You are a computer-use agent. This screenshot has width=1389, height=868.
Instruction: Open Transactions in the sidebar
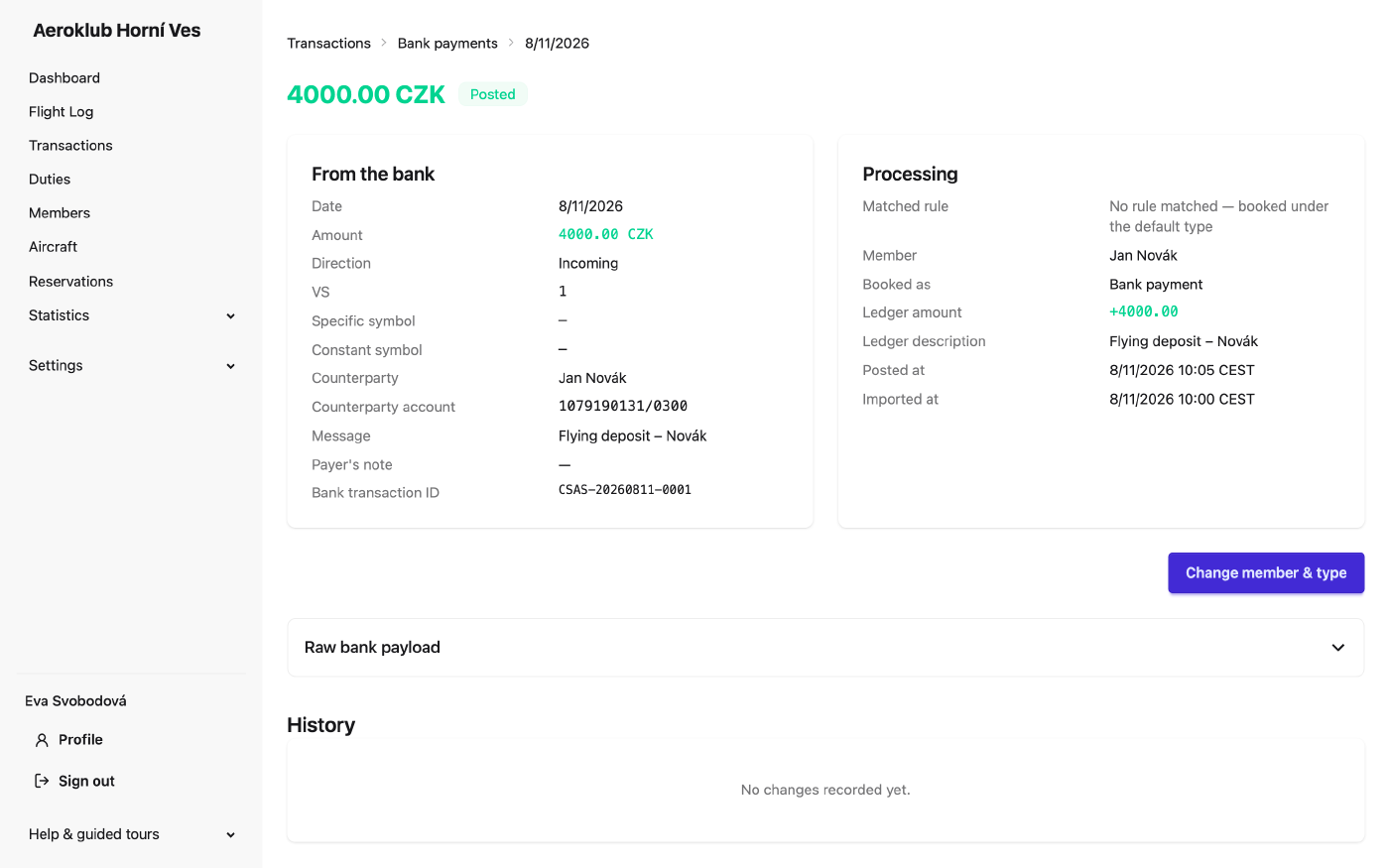(70, 146)
